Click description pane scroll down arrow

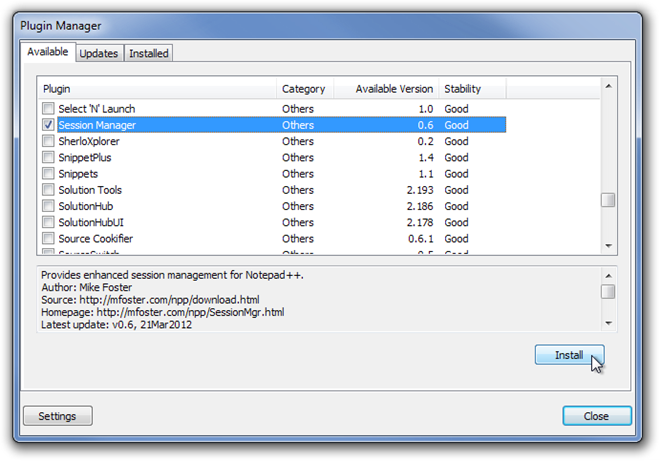click(608, 323)
